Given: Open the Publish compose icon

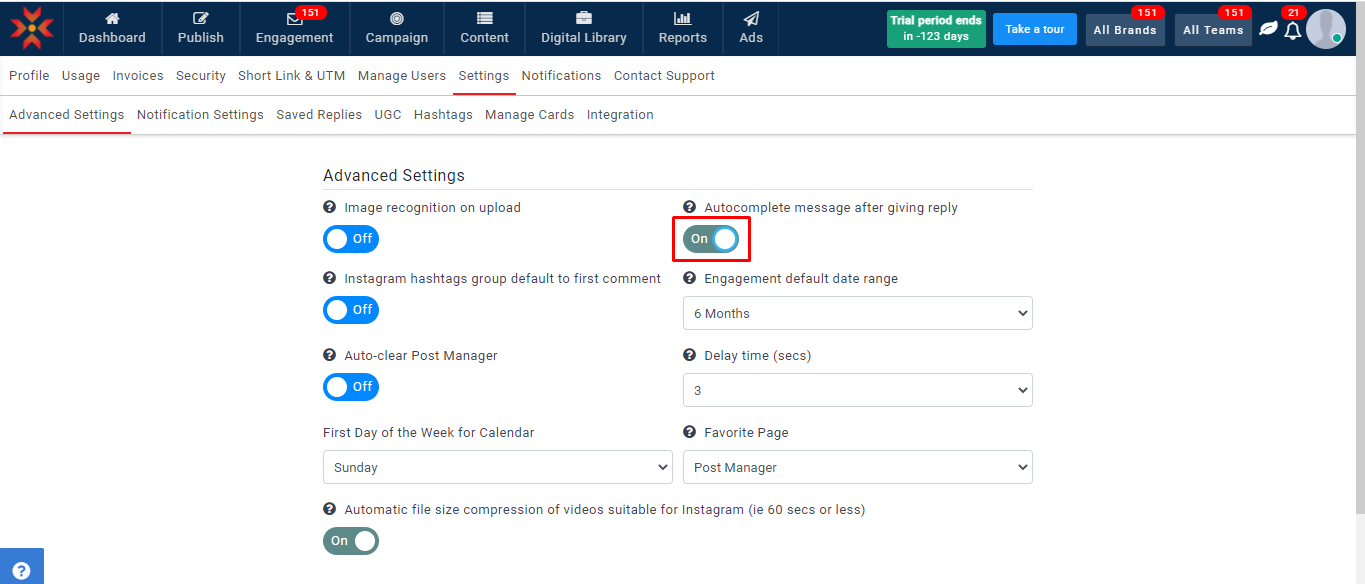Looking at the screenshot, I should 201,18.
